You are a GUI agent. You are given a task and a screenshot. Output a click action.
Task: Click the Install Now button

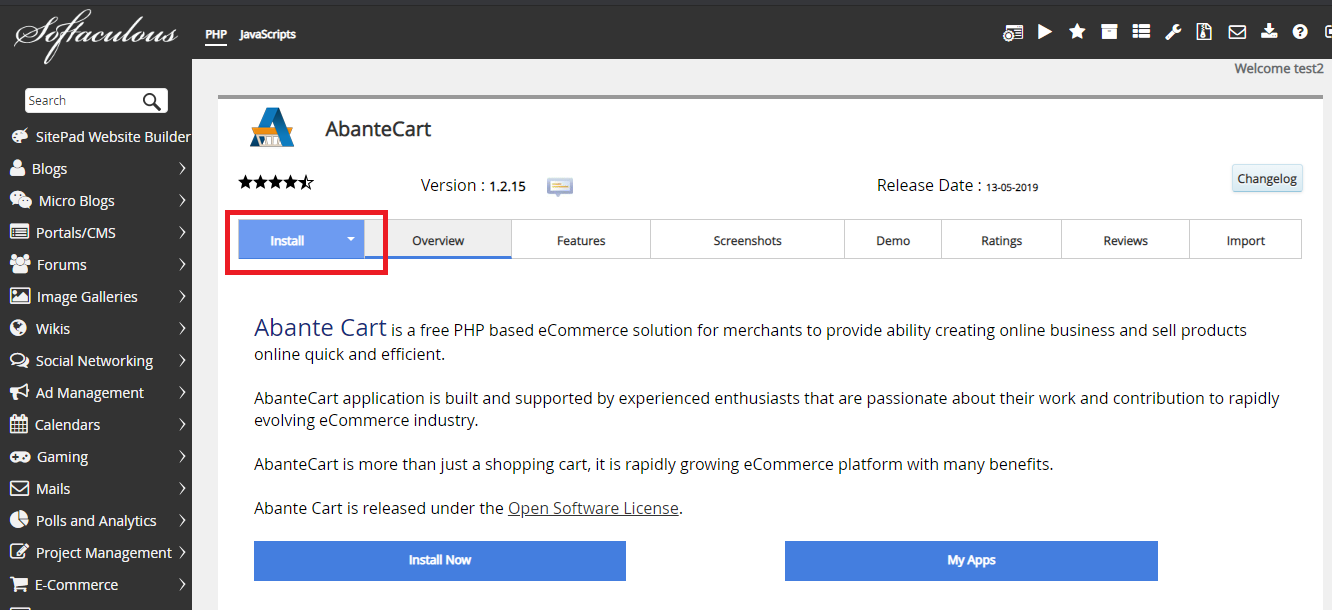click(440, 560)
